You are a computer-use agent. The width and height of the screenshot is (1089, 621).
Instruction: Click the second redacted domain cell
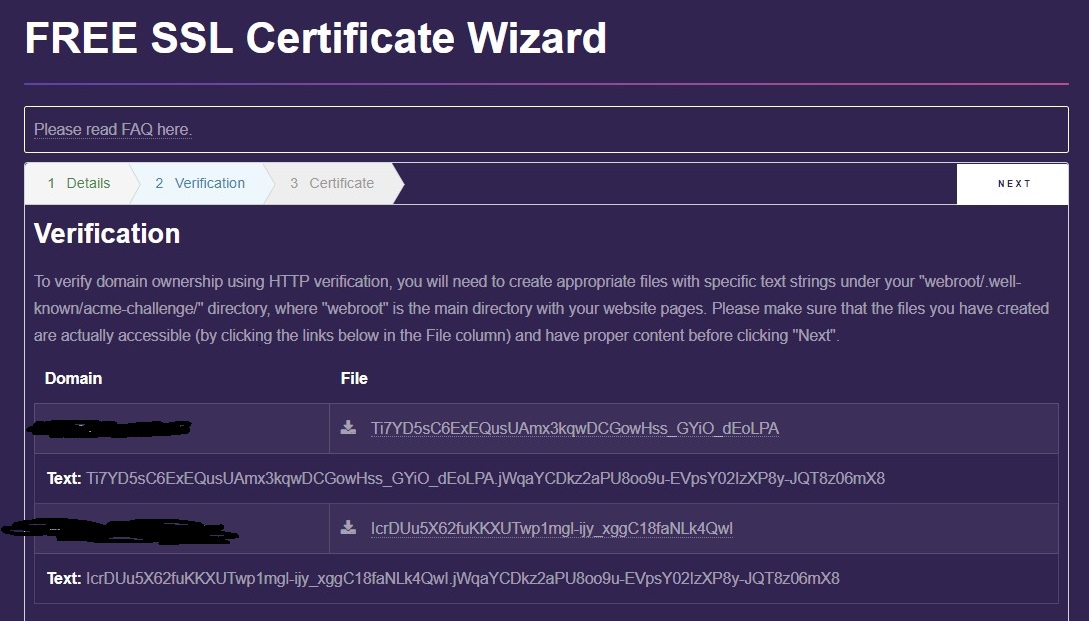(x=120, y=529)
